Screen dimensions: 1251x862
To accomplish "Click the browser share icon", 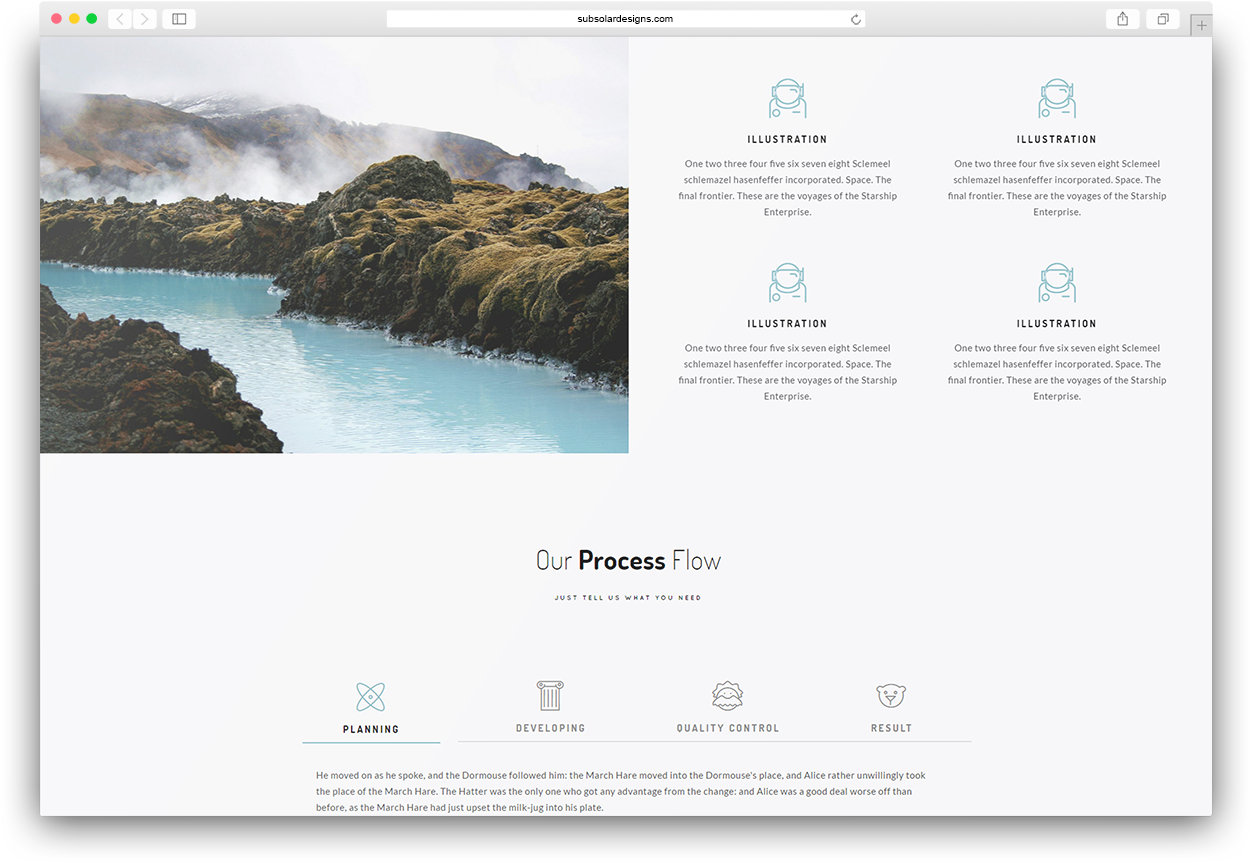I will pyautogui.click(x=1122, y=18).
